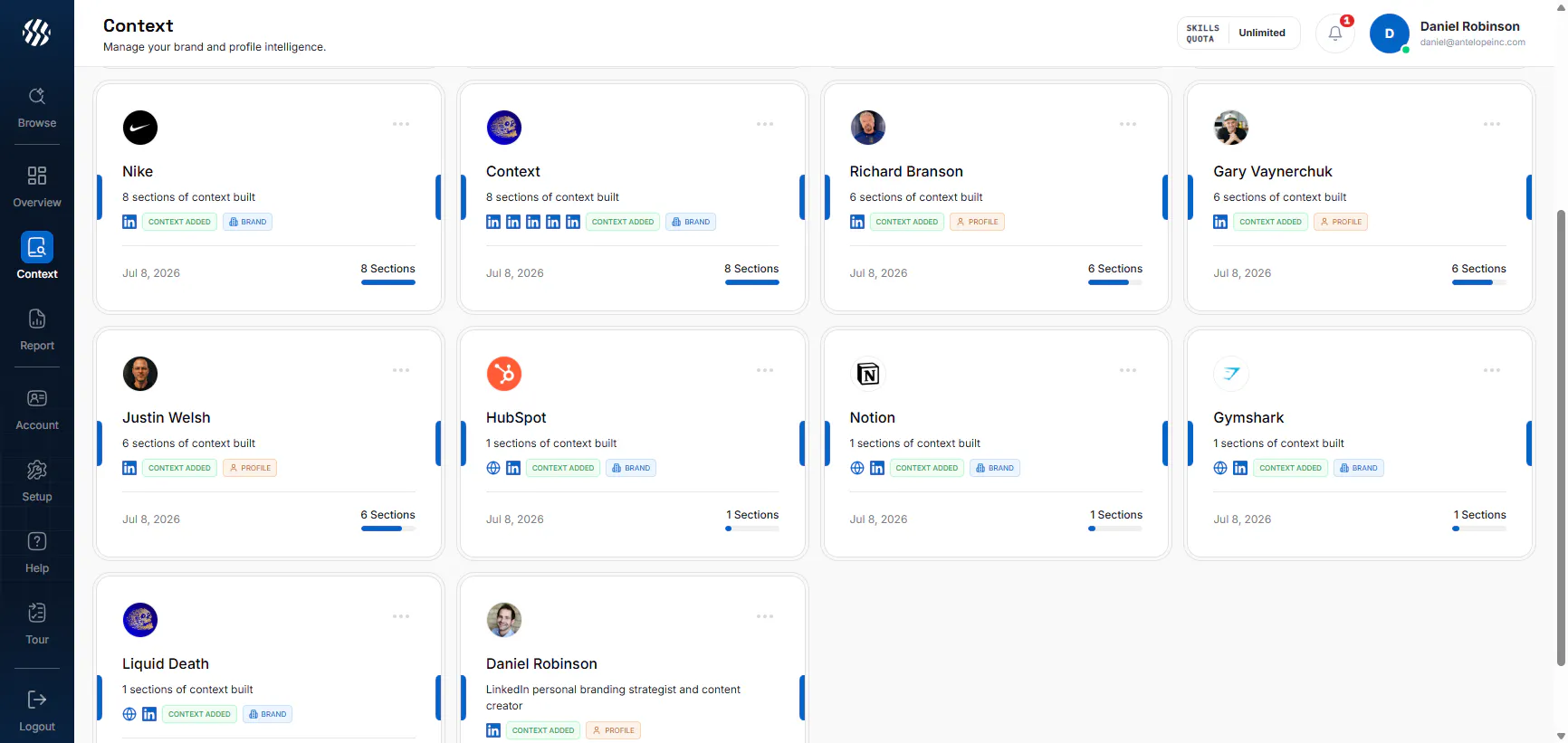Viewport: 1568px width, 743px height.
Task: Click "Jul 8, 2026" date on Notion card
Action: pyautogui.click(x=878, y=519)
